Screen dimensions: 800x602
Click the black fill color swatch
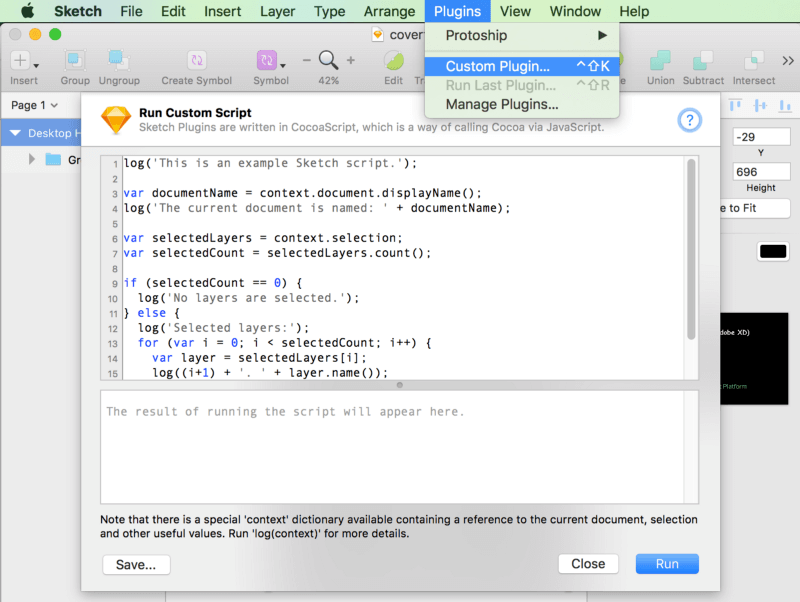pos(772,251)
